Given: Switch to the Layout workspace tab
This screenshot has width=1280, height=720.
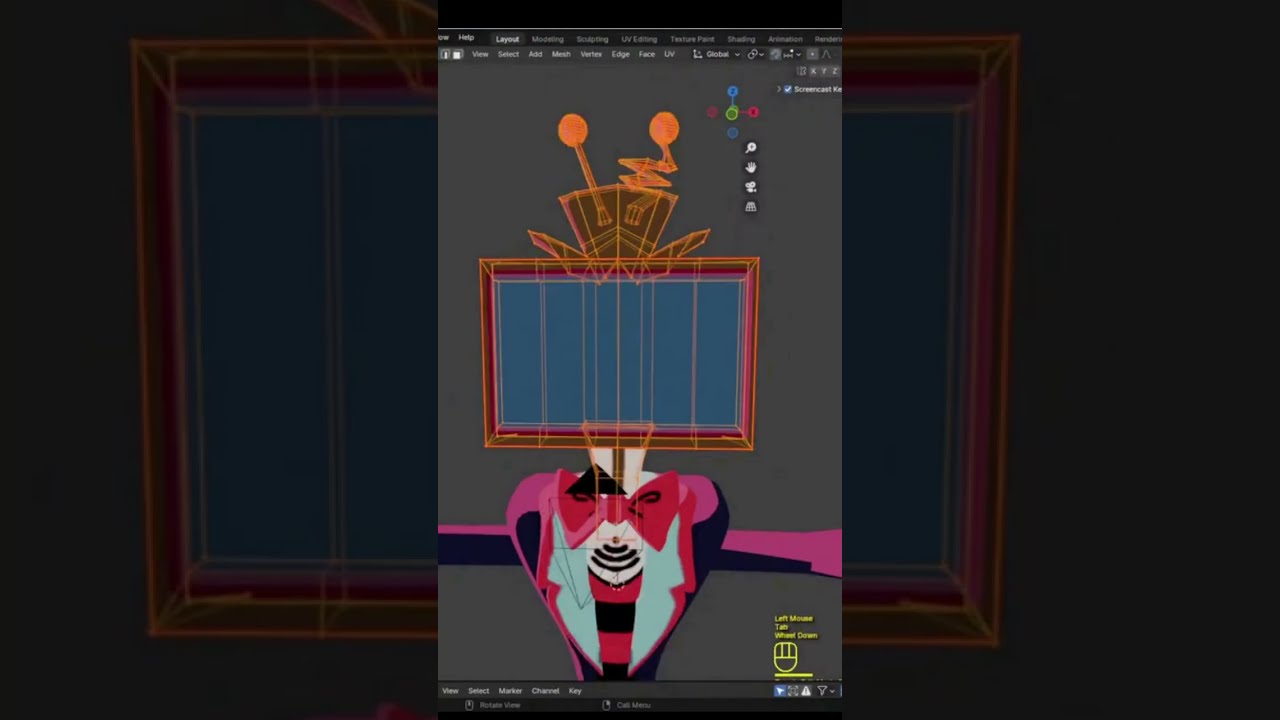Looking at the screenshot, I should [507, 39].
